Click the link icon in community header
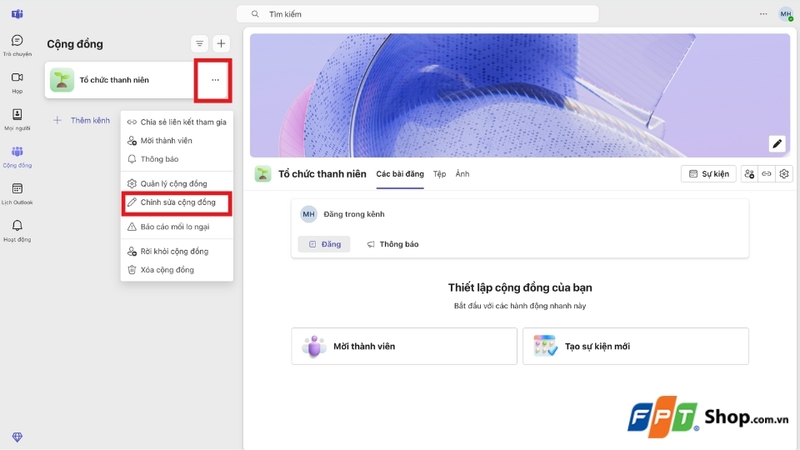The height and width of the screenshot is (450, 800). pyautogui.click(x=766, y=174)
